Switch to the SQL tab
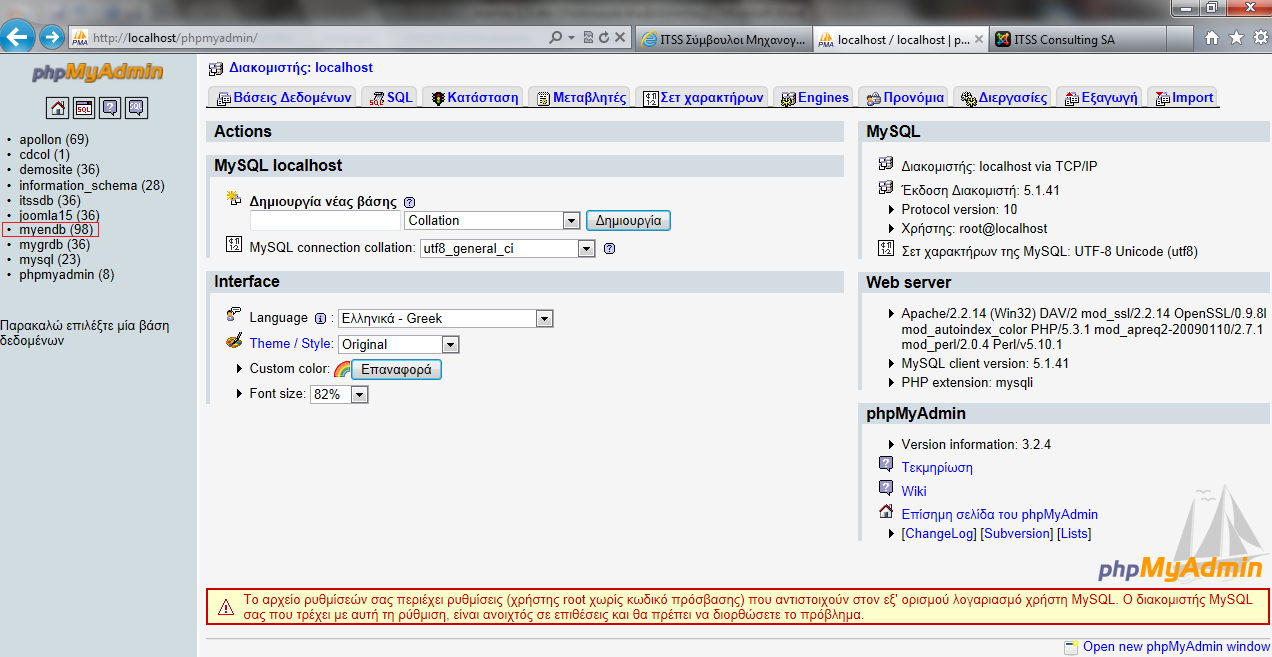This screenshot has width=1272, height=657. pyautogui.click(x=390, y=97)
